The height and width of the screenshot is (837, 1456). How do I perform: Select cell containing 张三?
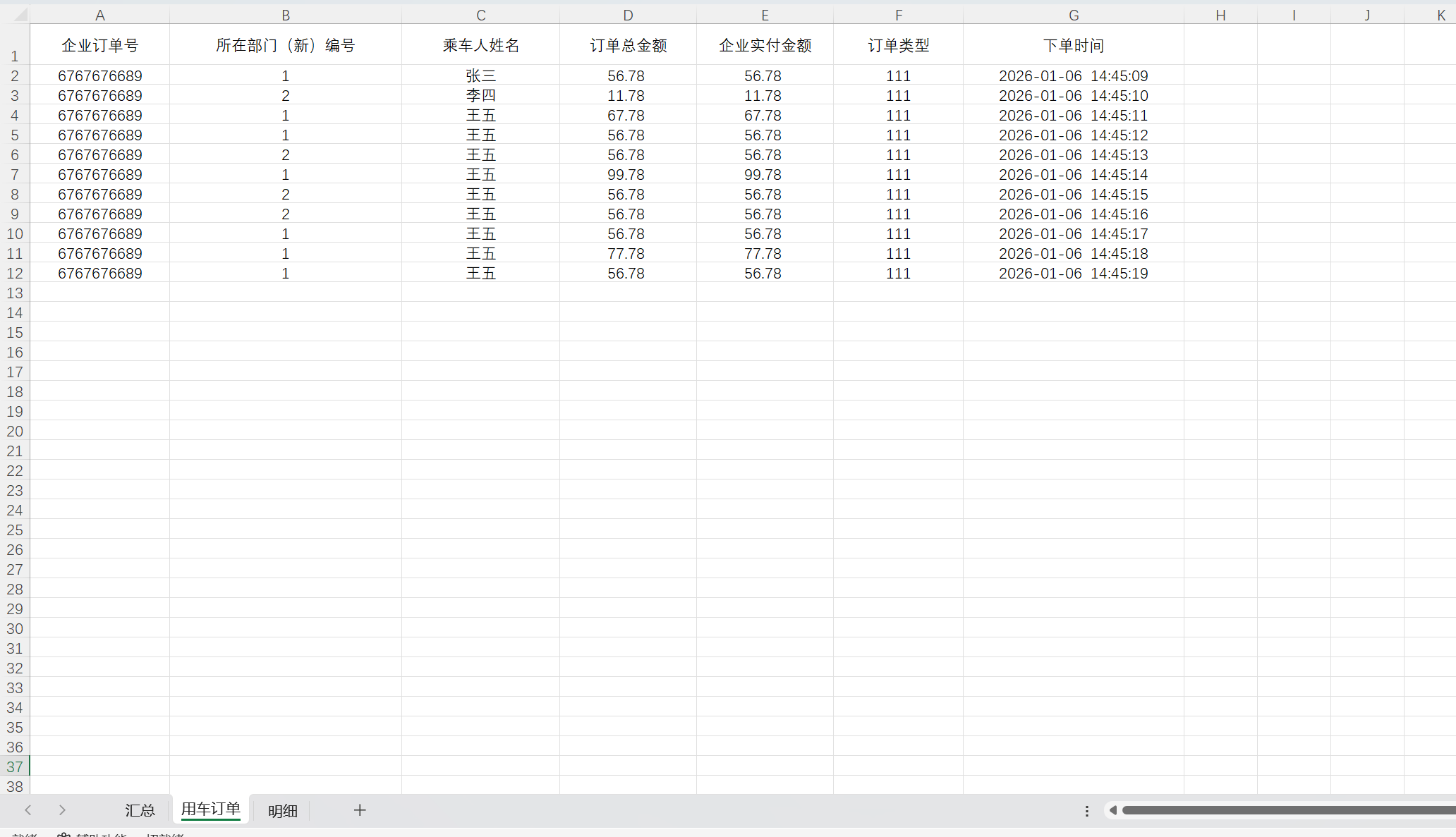480,75
